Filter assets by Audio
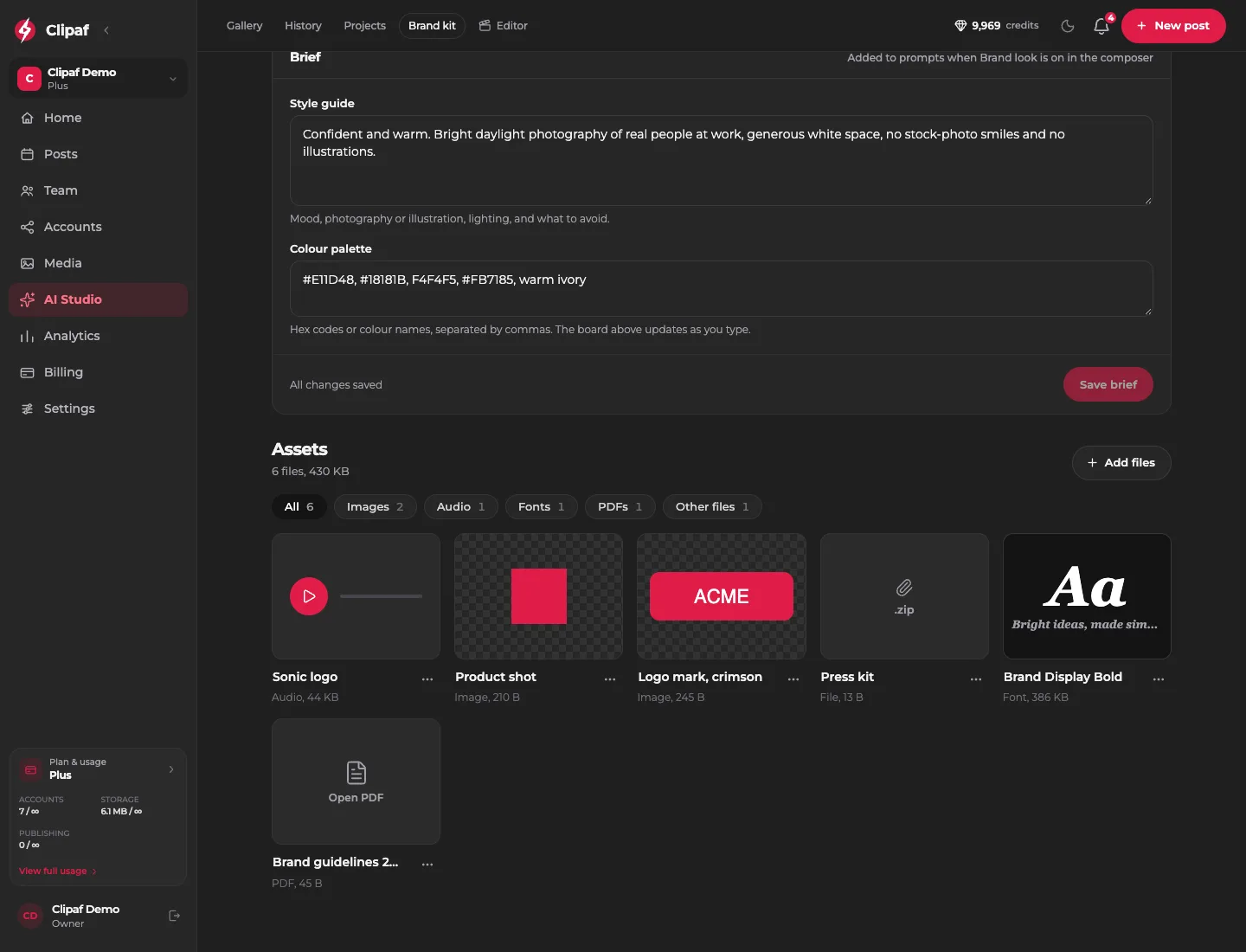Image resolution: width=1246 pixels, height=952 pixels. tap(461, 507)
